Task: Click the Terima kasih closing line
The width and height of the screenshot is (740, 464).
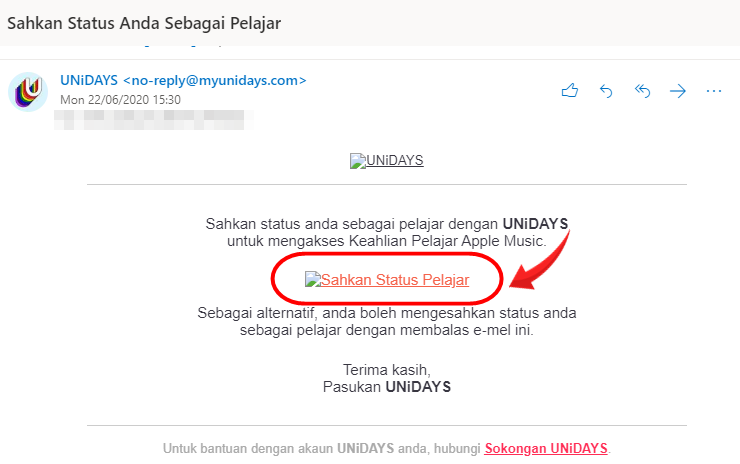Action: pos(387,370)
